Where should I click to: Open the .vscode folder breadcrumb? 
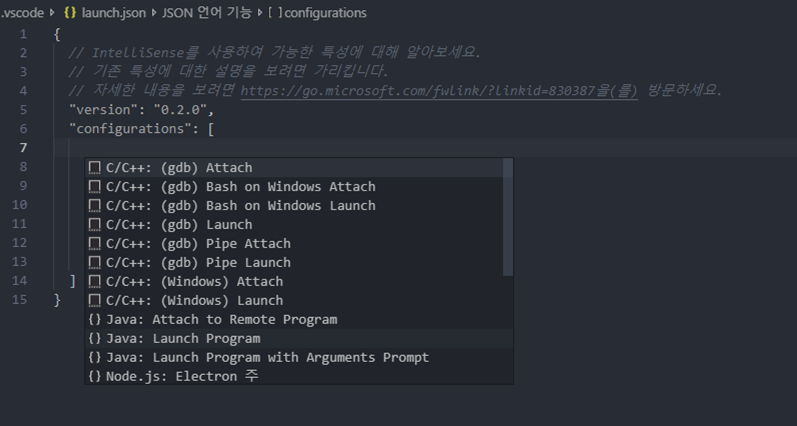tap(22, 13)
